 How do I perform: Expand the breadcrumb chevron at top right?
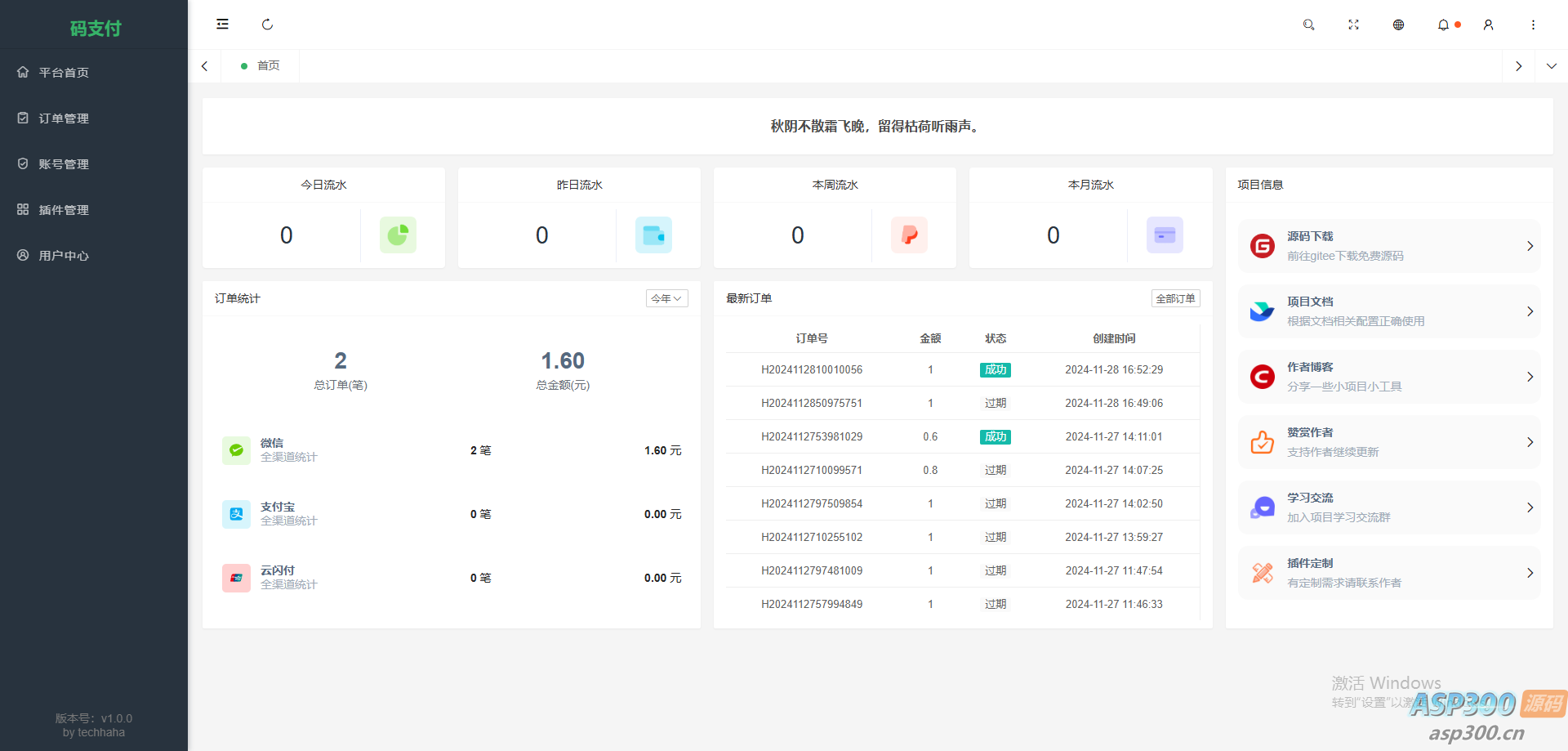click(1551, 65)
